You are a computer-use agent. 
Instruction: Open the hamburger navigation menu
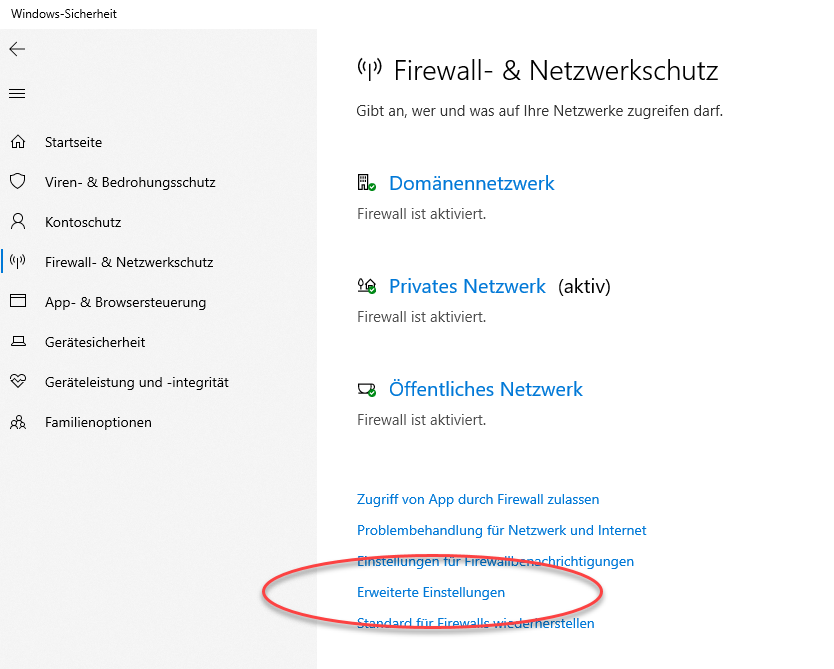click(17, 94)
